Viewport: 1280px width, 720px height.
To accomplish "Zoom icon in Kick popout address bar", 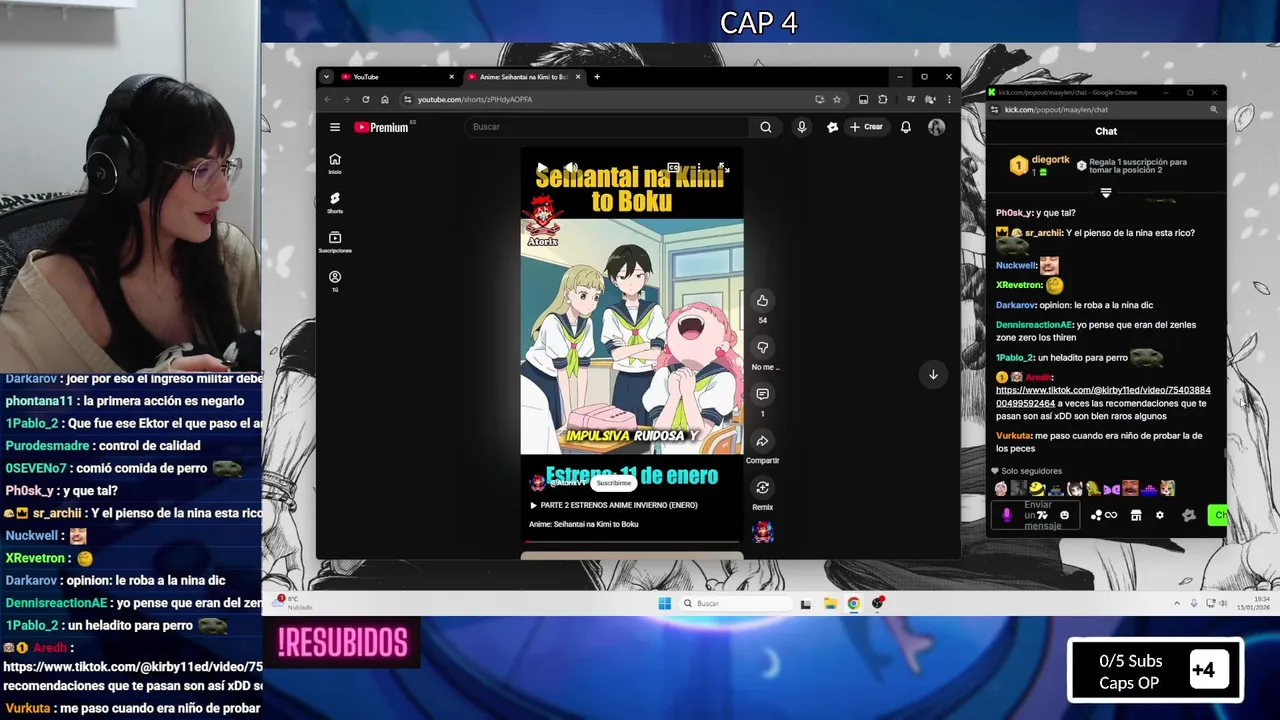I will [x=1214, y=110].
